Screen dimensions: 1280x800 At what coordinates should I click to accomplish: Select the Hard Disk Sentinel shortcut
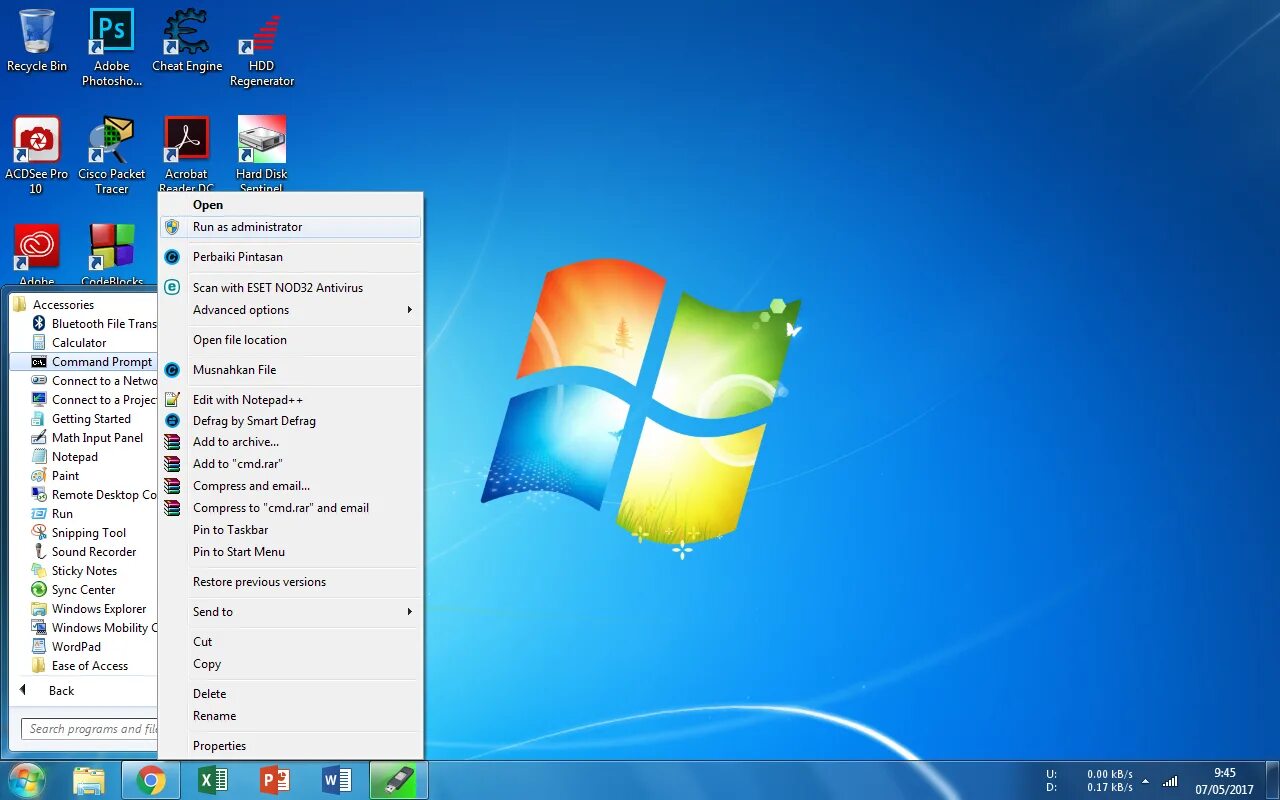click(262, 153)
